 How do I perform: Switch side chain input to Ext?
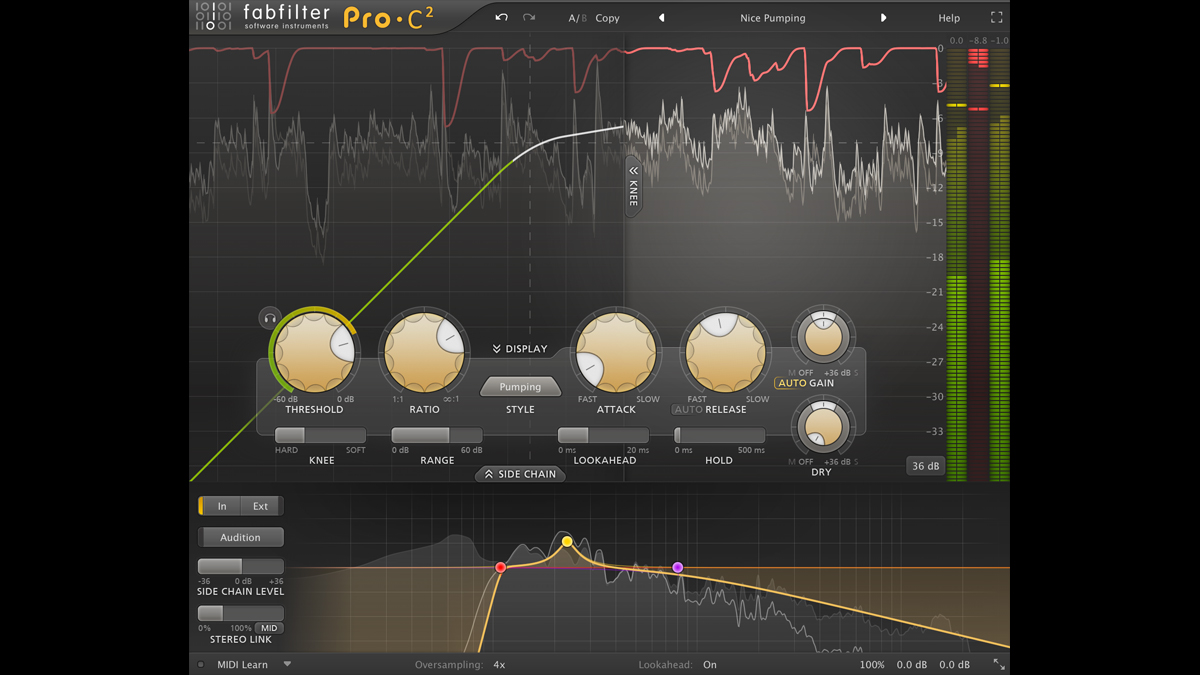coord(260,505)
